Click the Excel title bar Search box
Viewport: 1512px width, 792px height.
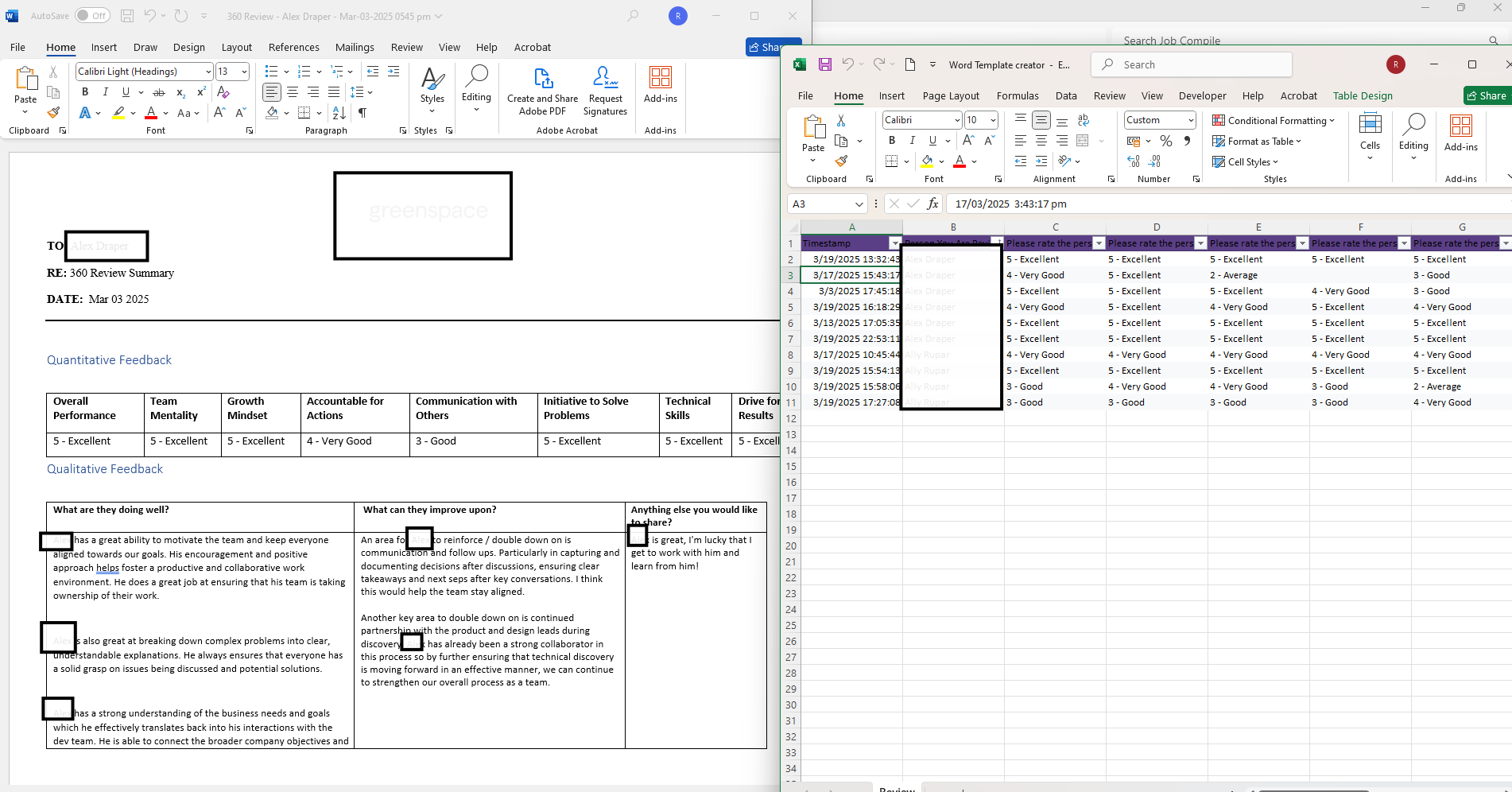(1192, 64)
